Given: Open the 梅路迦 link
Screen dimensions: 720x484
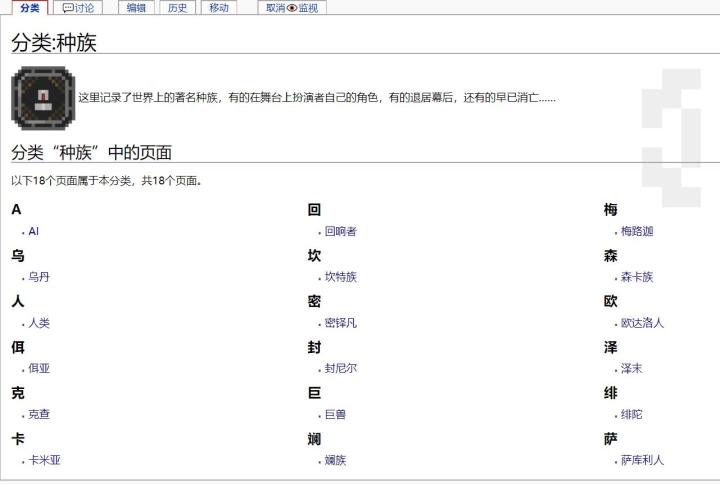Looking at the screenshot, I should tap(637, 231).
